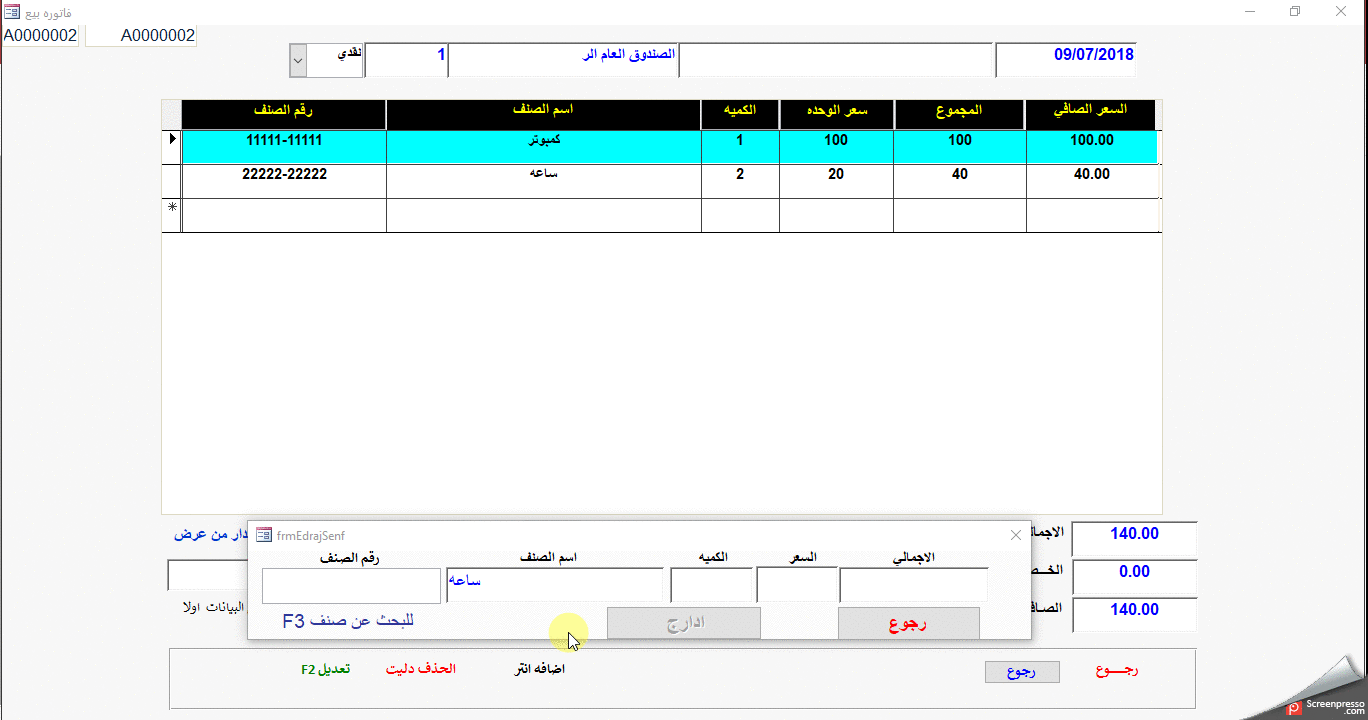This screenshot has width=1368, height=720.
Task: Open the نقدي payment type dropdown
Action: click(297, 60)
